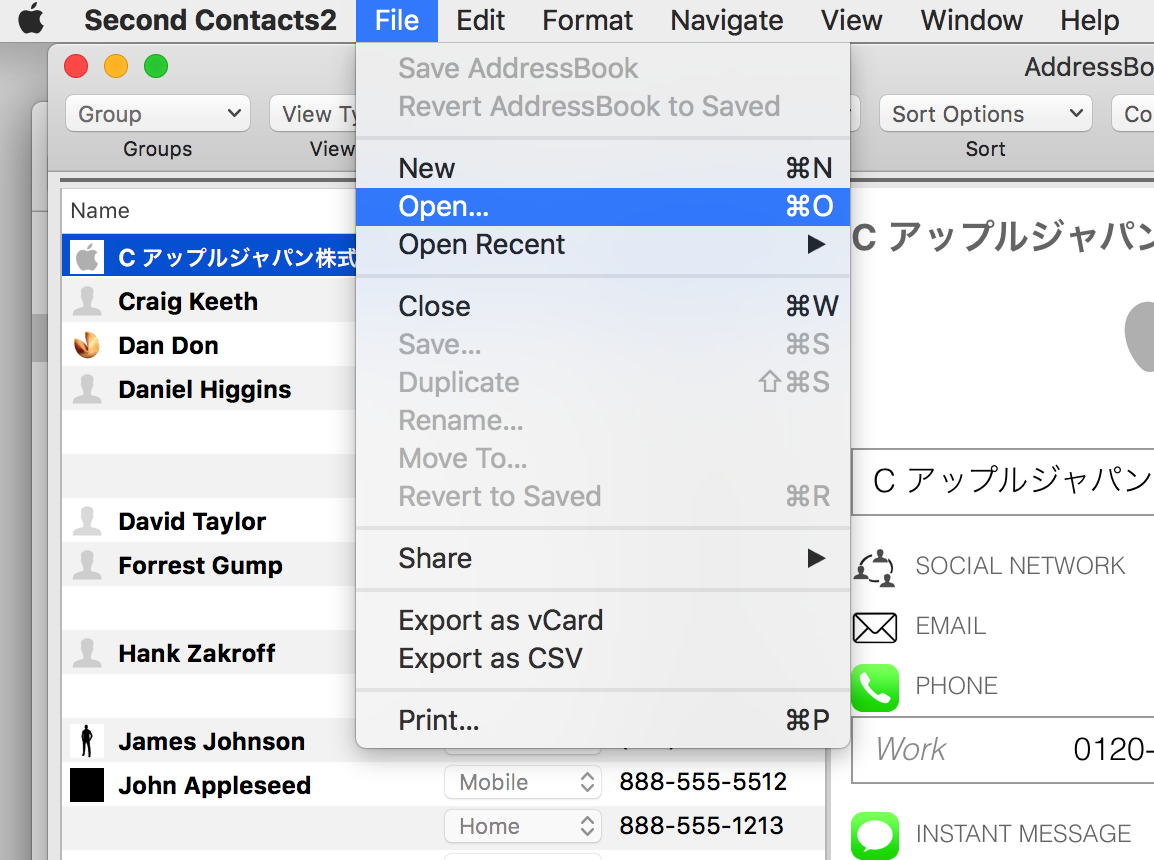Select the James Johnson contact row

coord(209,741)
